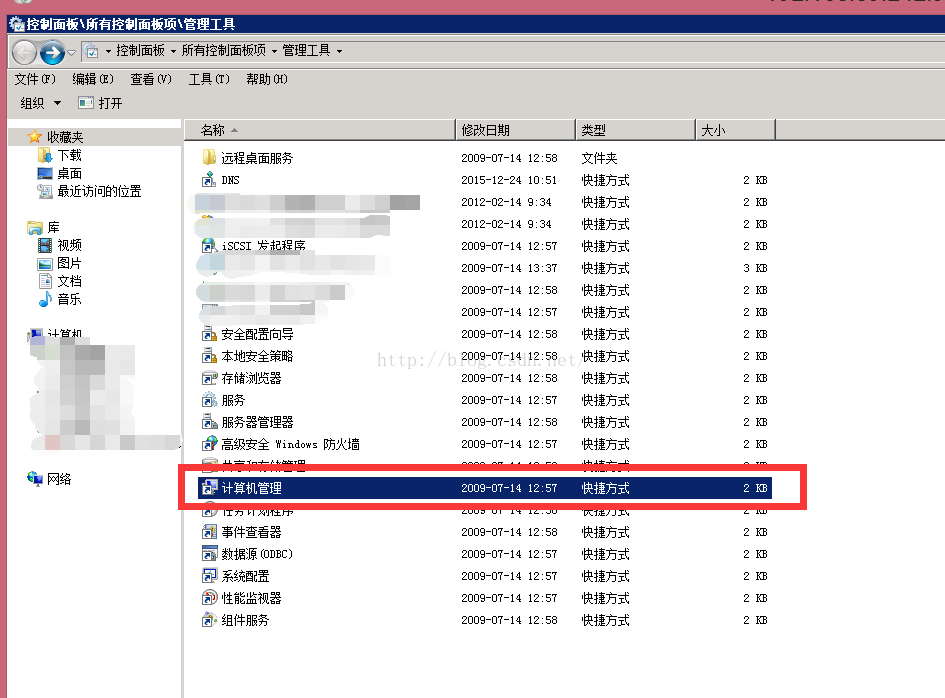
Task: Click the 文件夹 type cell
Action: tap(599, 158)
